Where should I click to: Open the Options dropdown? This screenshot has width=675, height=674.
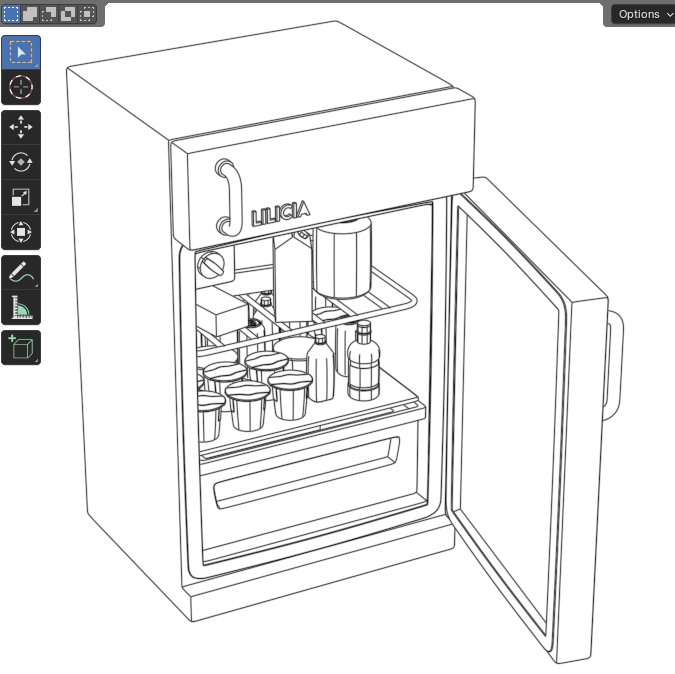pos(643,14)
